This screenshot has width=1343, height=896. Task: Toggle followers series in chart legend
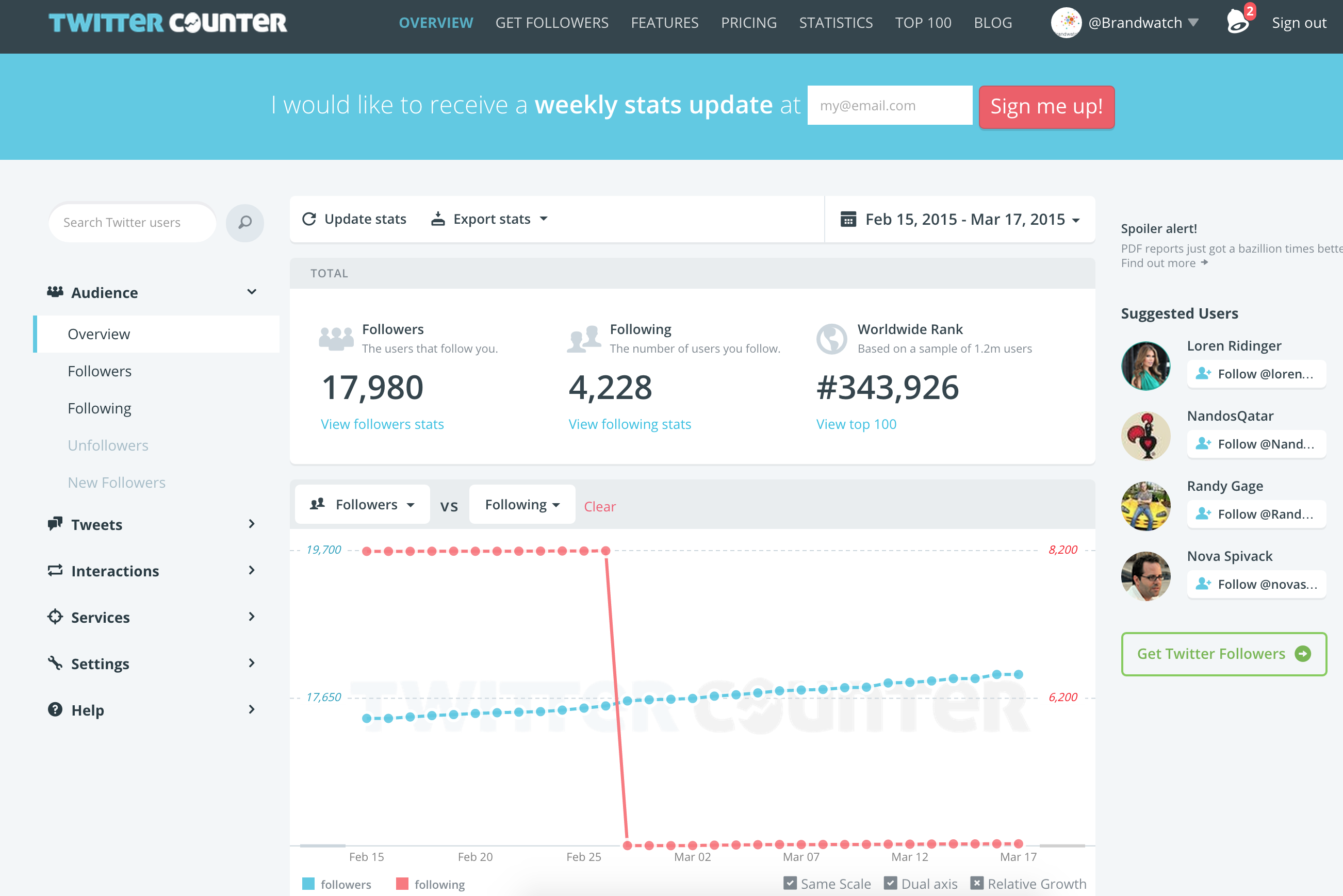click(337, 884)
